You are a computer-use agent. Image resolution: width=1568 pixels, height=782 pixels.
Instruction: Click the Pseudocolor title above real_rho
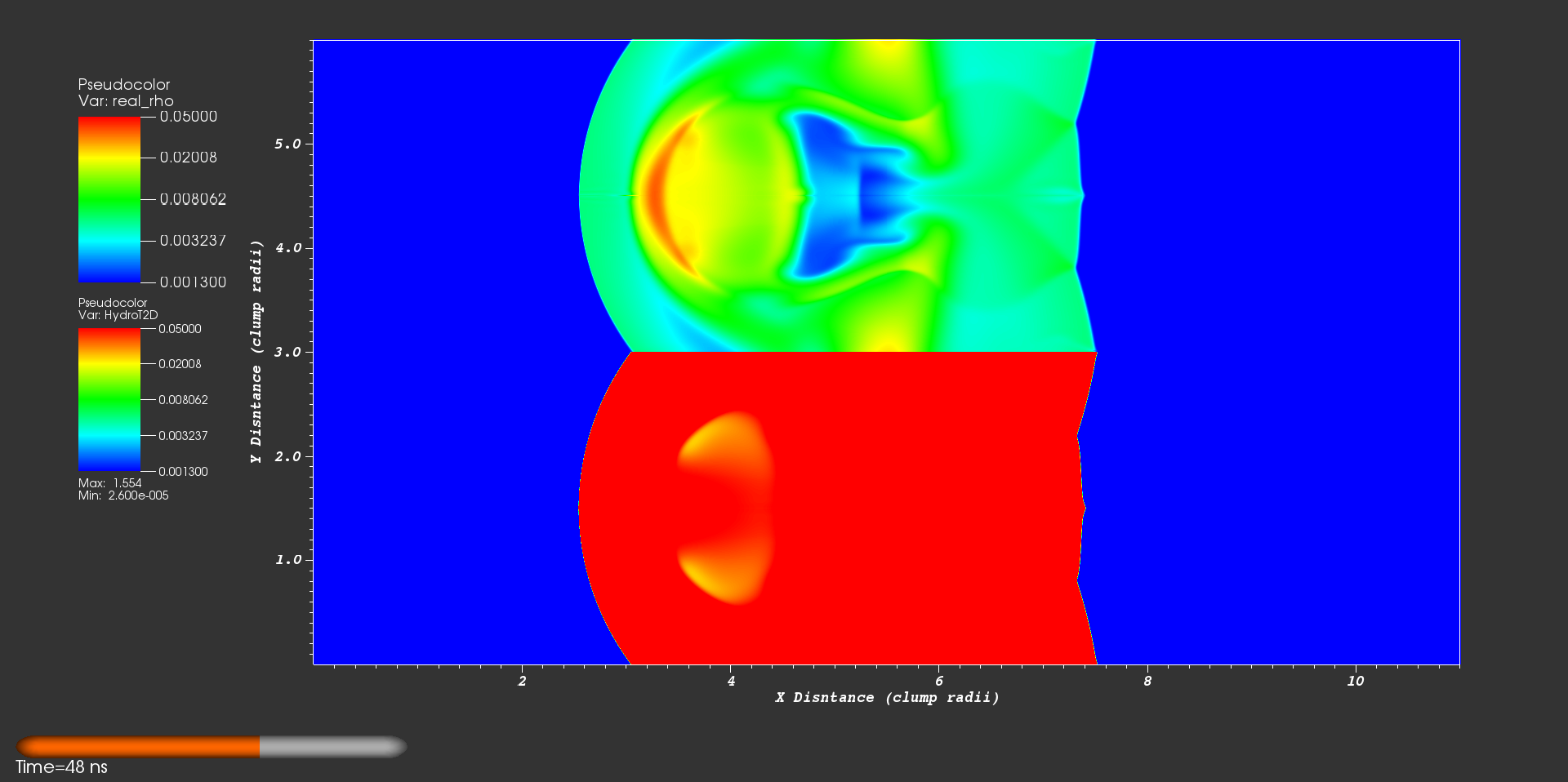click(x=124, y=84)
